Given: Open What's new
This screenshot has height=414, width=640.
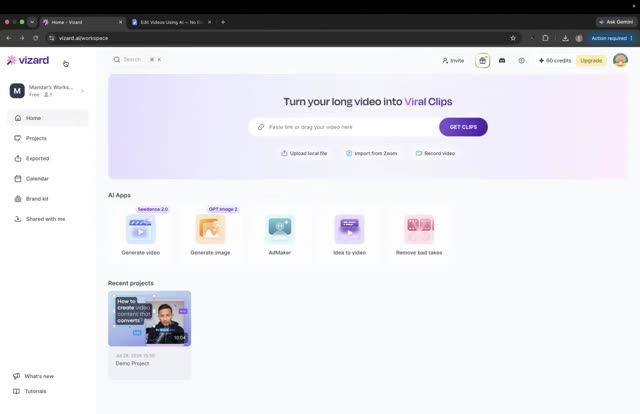Looking at the screenshot, I should coord(33,376).
